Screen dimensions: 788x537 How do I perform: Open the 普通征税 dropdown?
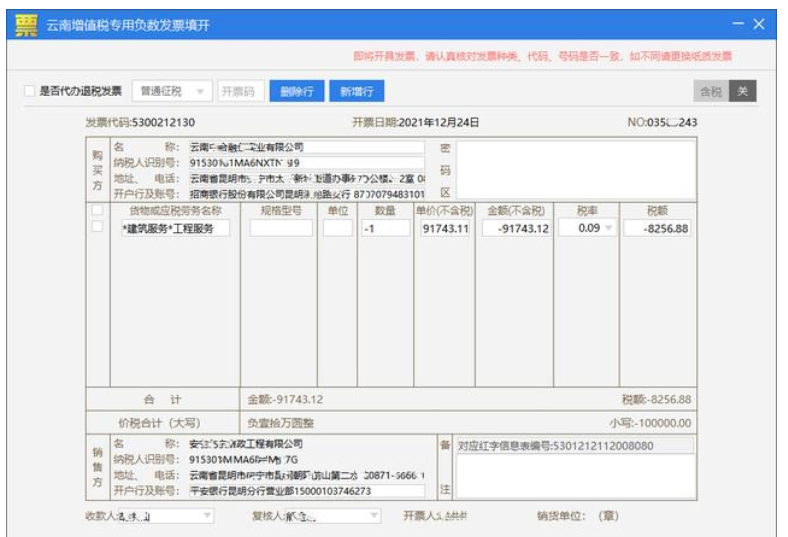[172, 91]
